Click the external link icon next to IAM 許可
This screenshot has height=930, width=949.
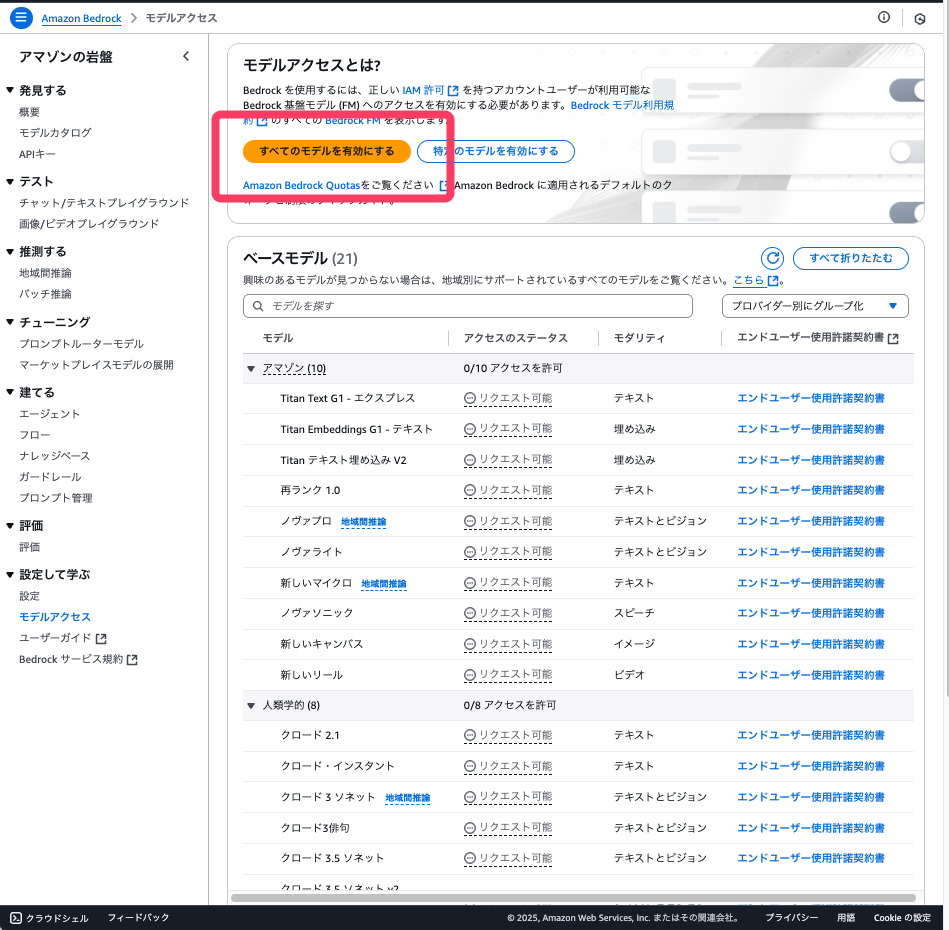click(x=453, y=91)
